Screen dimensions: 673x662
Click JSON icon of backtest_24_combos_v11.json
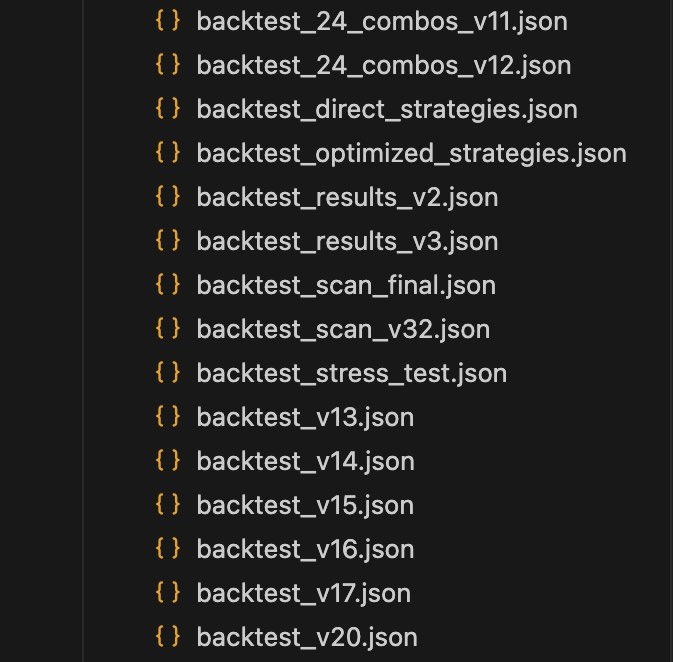(x=167, y=21)
